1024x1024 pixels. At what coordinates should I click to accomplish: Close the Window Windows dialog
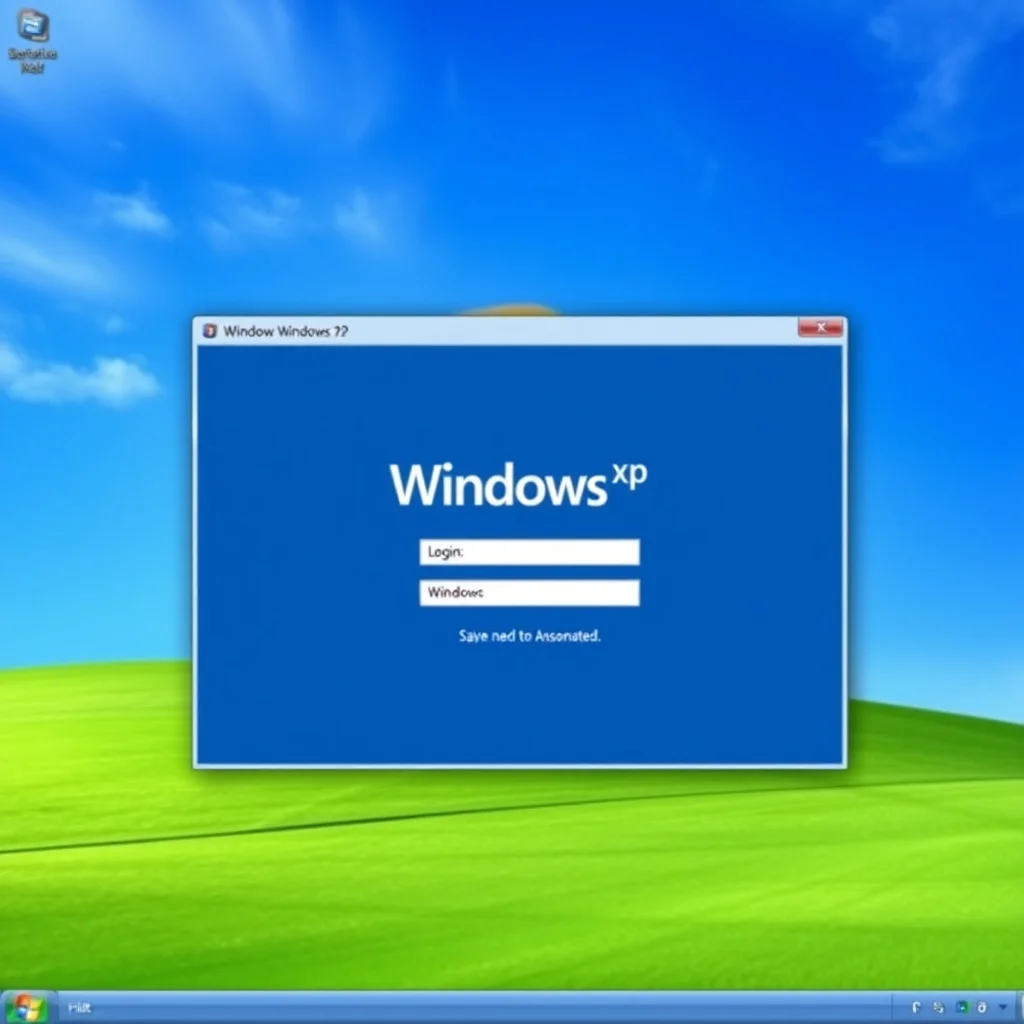point(820,328)
